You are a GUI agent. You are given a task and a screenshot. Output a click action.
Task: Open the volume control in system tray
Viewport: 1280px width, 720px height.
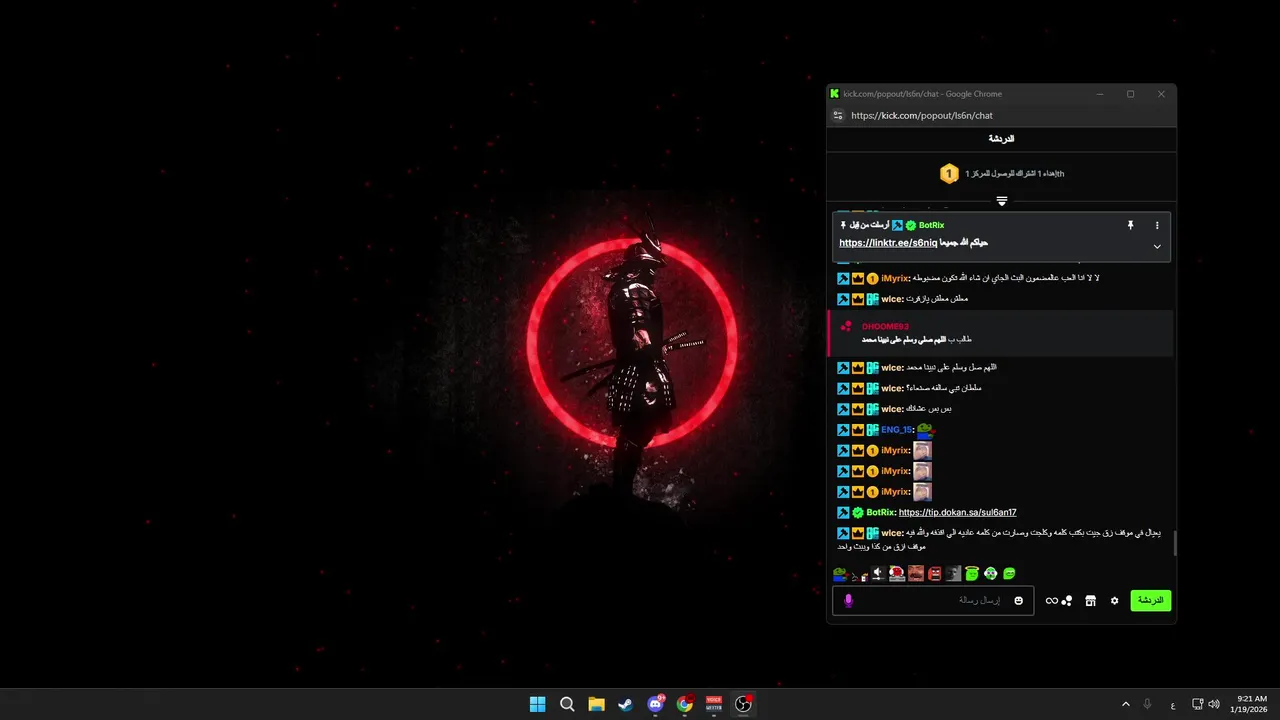click(1214, 704)
